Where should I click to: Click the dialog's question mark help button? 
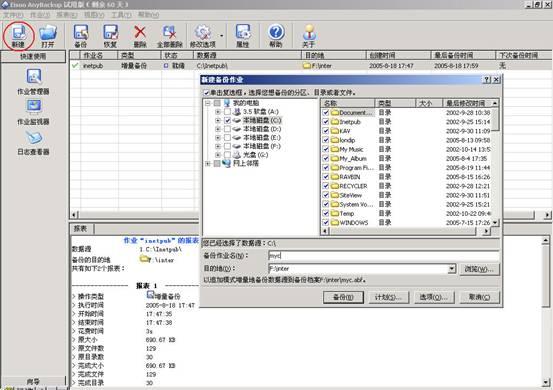(487, 80)
